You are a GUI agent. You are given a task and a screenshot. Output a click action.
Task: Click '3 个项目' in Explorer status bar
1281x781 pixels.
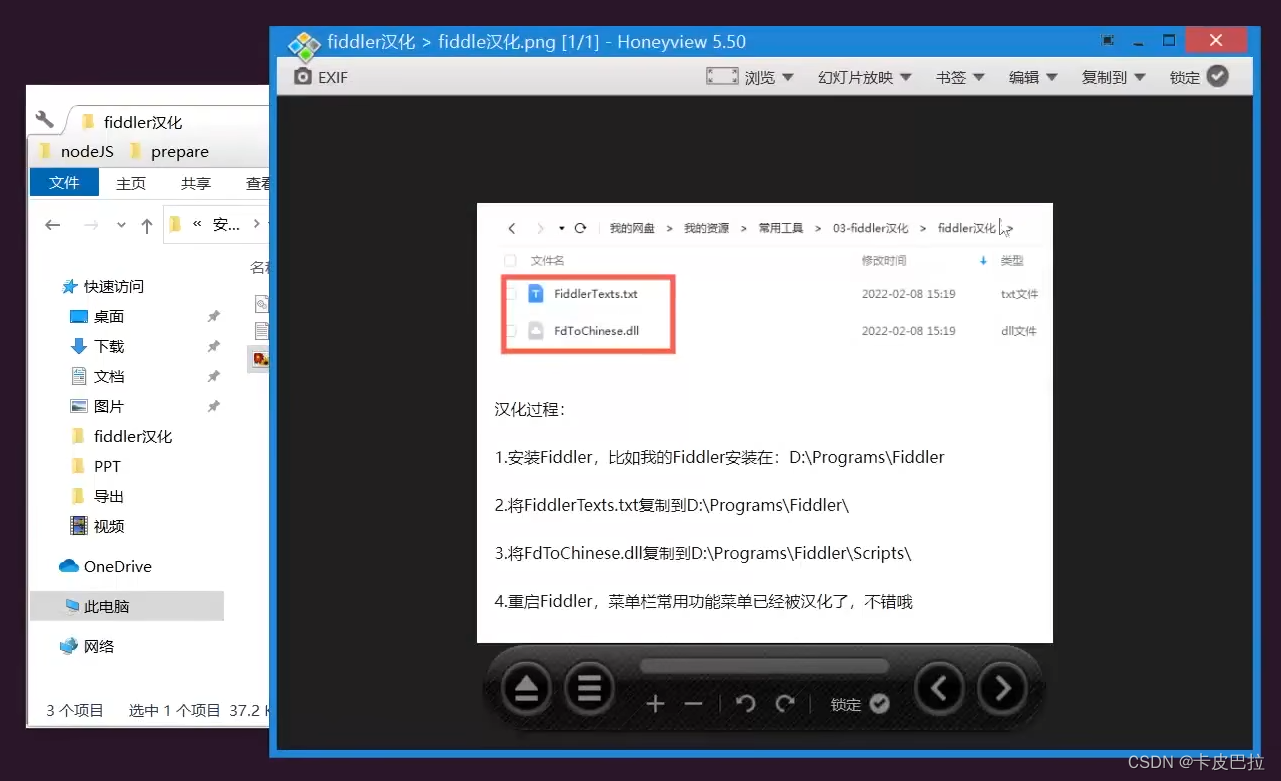(x=75, y=710)
